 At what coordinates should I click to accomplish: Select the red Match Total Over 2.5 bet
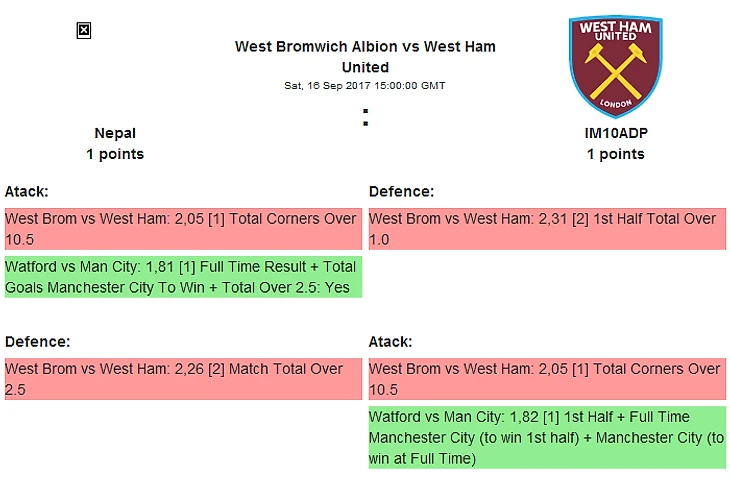(x=182, y=379)
